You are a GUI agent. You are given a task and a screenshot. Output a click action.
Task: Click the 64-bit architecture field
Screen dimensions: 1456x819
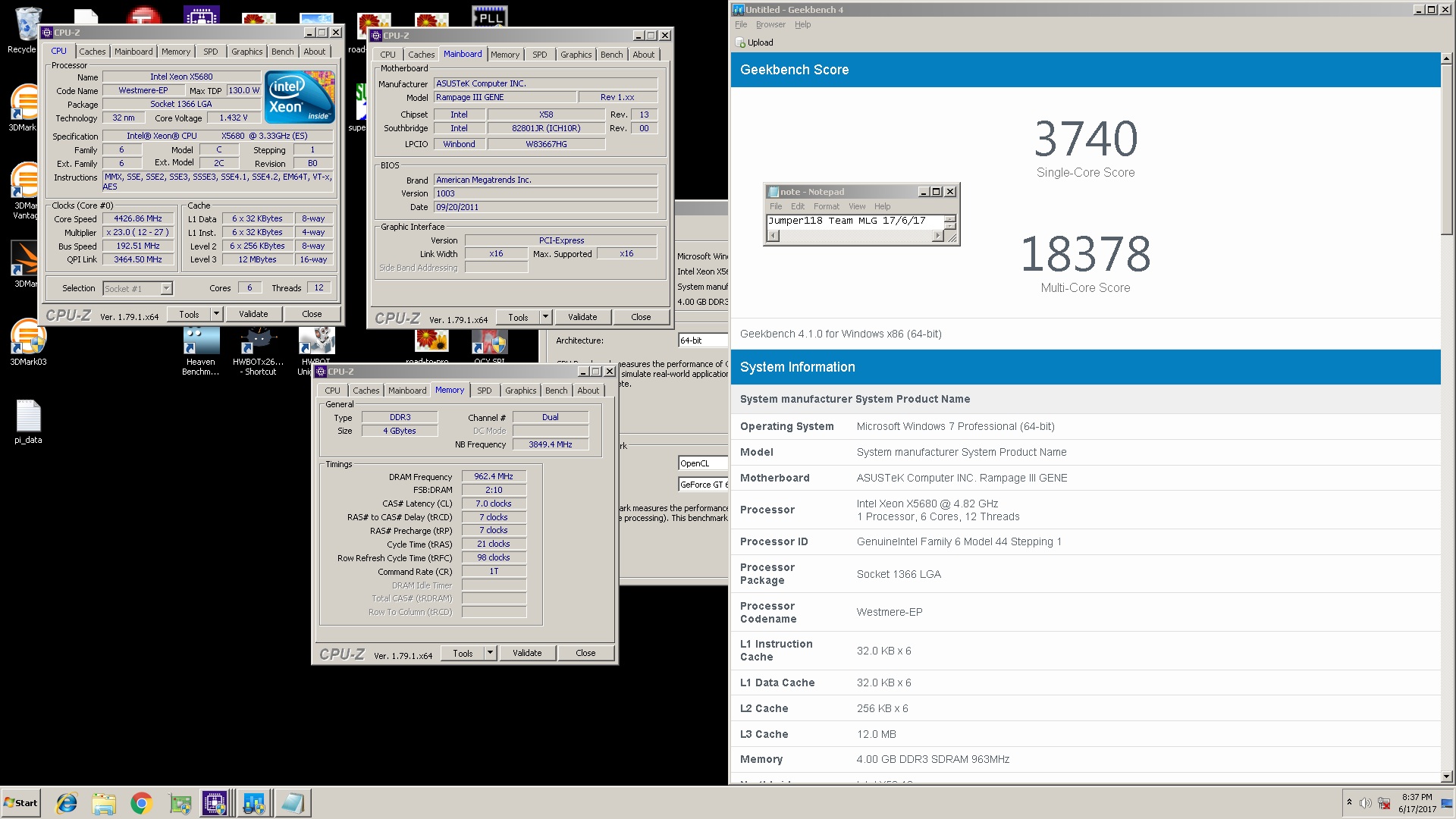click(x=703, y=340)
